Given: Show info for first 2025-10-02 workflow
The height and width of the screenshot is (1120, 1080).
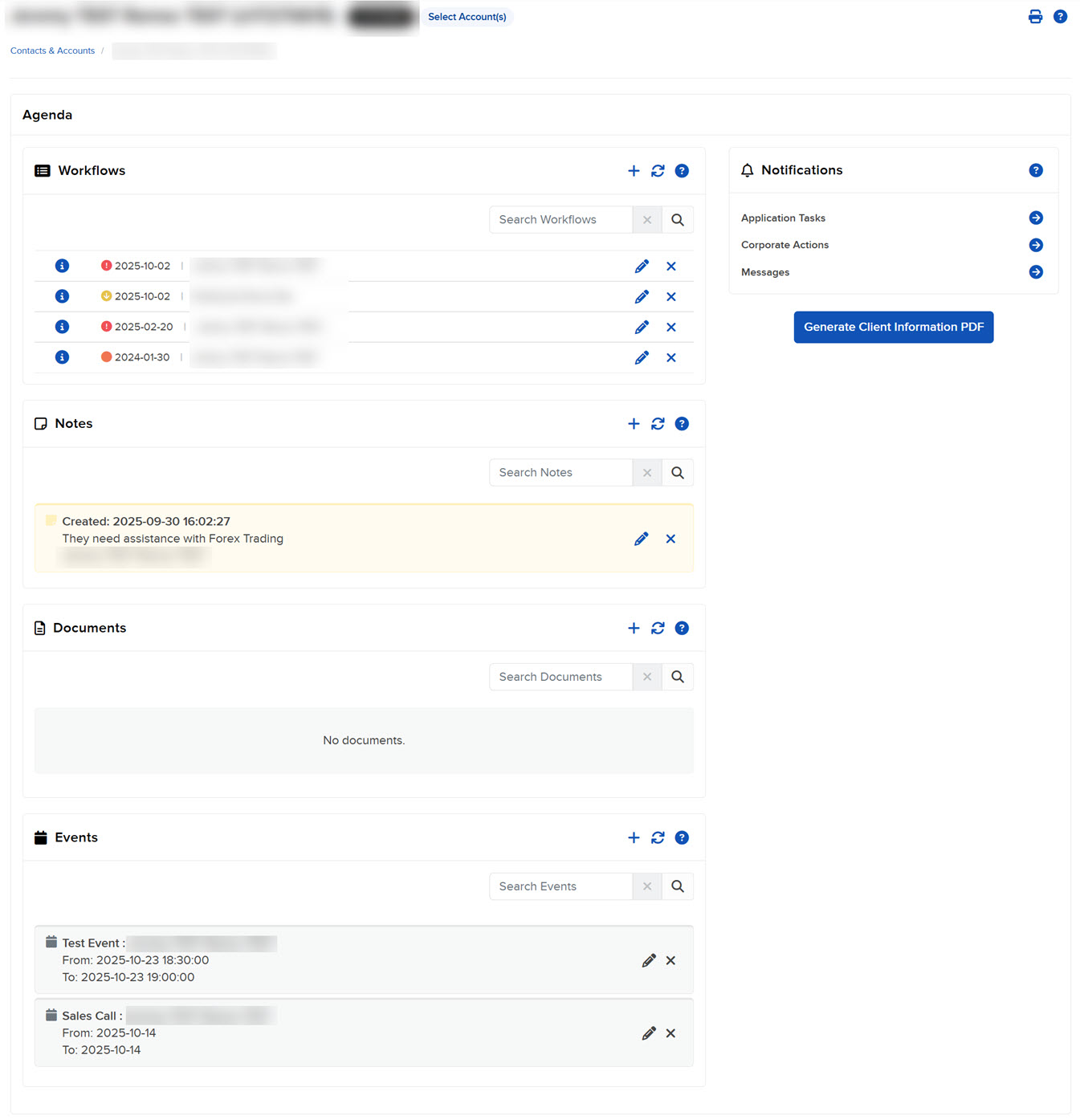Looking at the screenshot, I should tap(62, 266).
